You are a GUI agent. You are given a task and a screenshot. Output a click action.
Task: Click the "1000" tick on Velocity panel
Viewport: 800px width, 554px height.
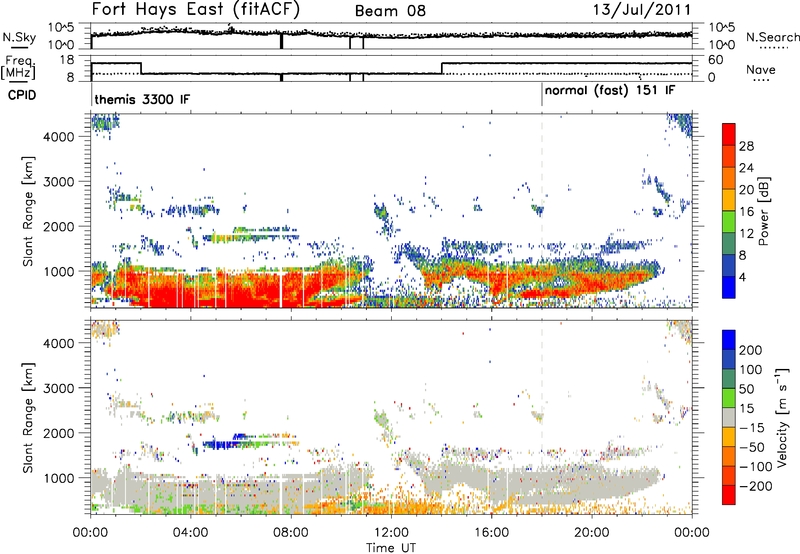click(x=59, y=478)
